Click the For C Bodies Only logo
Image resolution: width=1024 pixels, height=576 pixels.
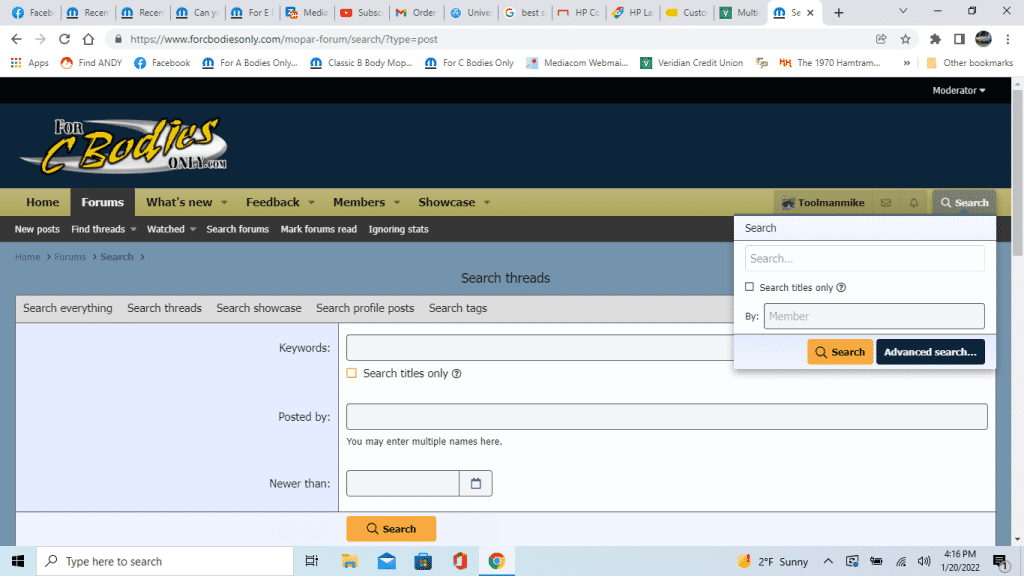tap(123, 146)
